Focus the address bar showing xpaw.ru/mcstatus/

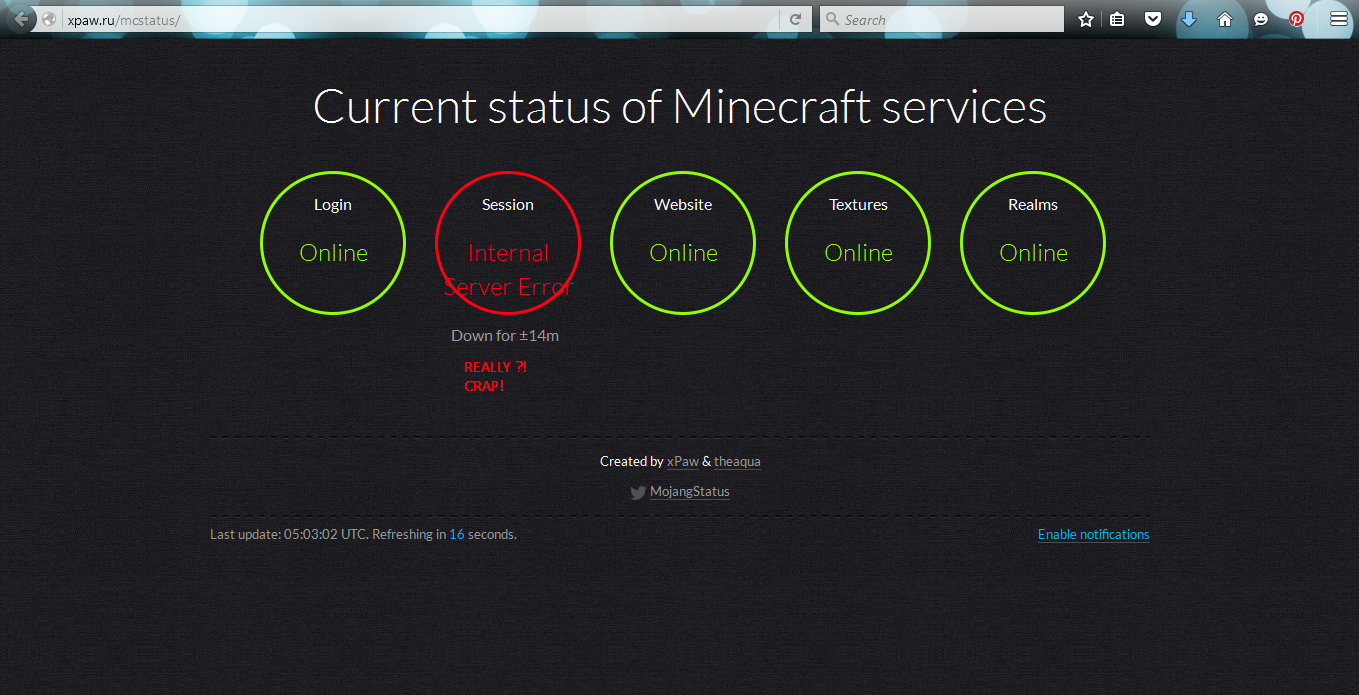coord(420,19)
